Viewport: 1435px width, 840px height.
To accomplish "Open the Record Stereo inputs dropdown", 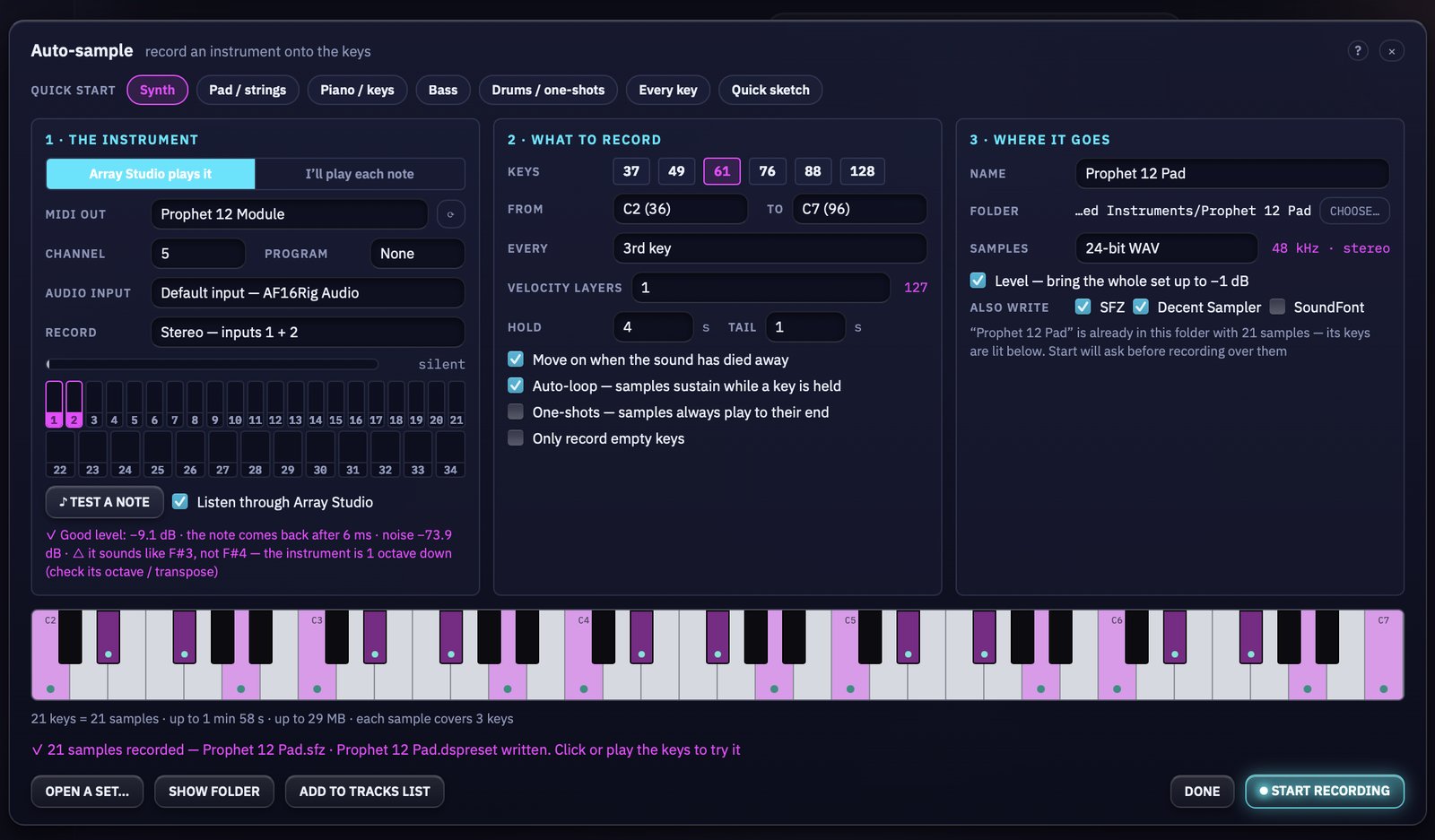I will [x=308, y=333].
